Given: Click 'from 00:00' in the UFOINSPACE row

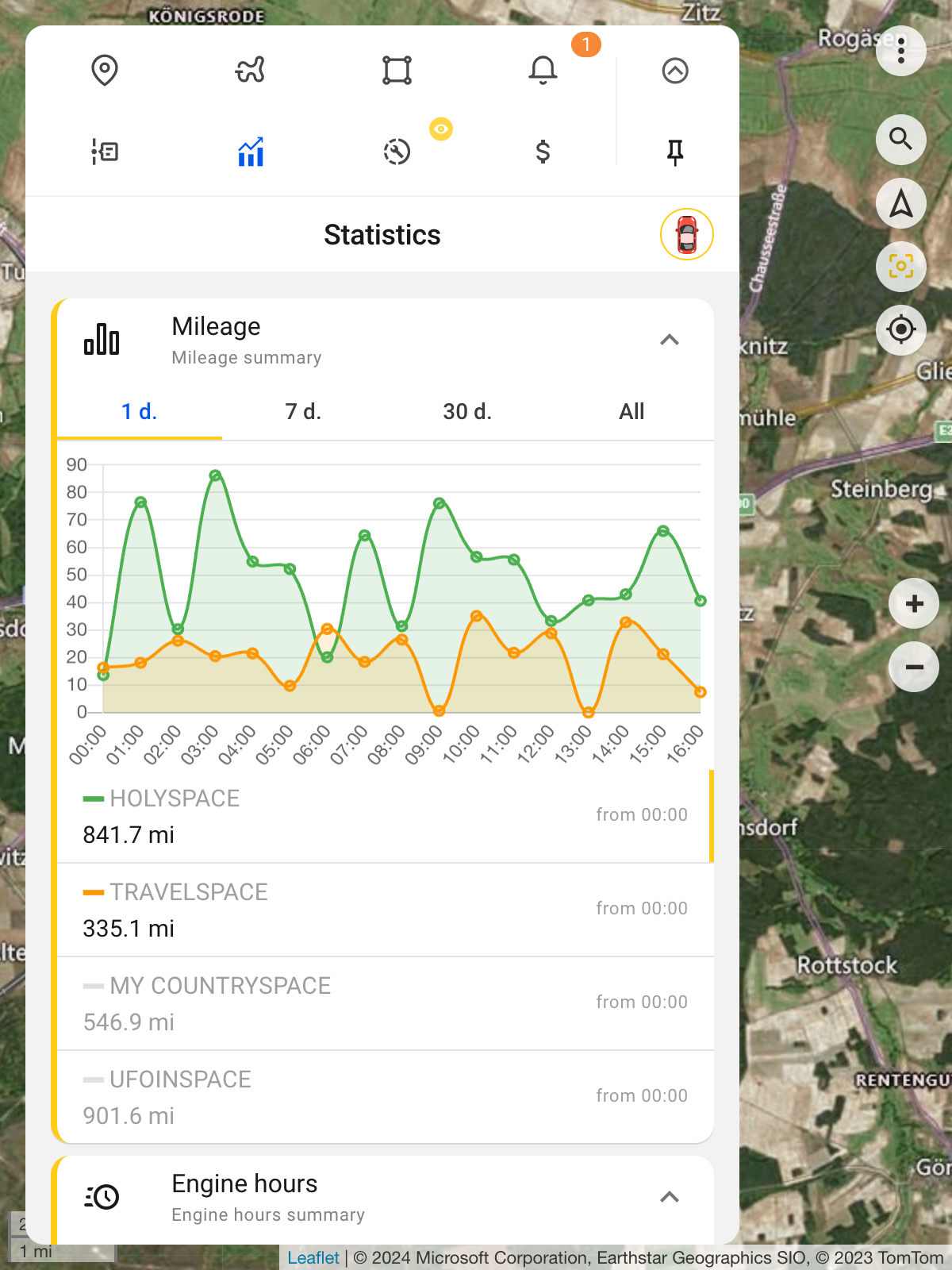Looking at the screenshot, I should (x=642, y=1096).
